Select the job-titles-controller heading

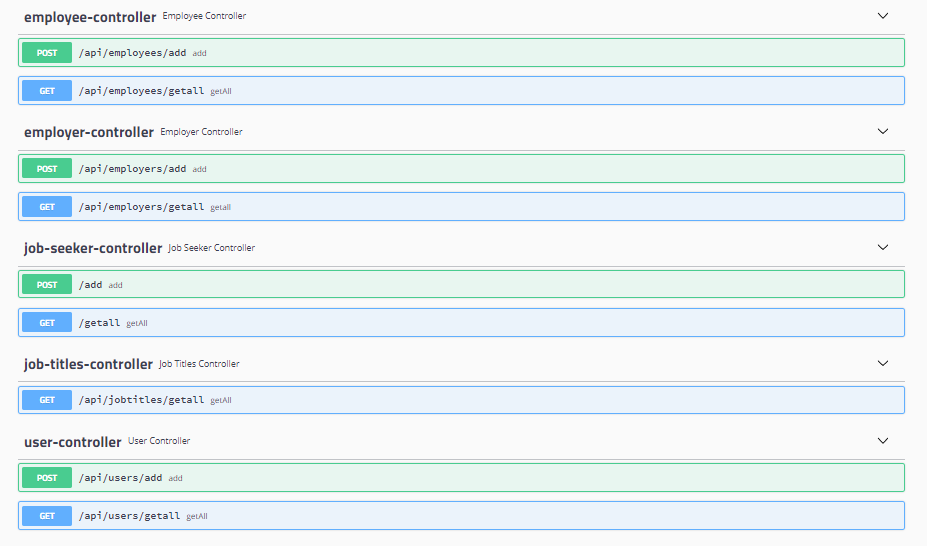[x=88, y=364]
